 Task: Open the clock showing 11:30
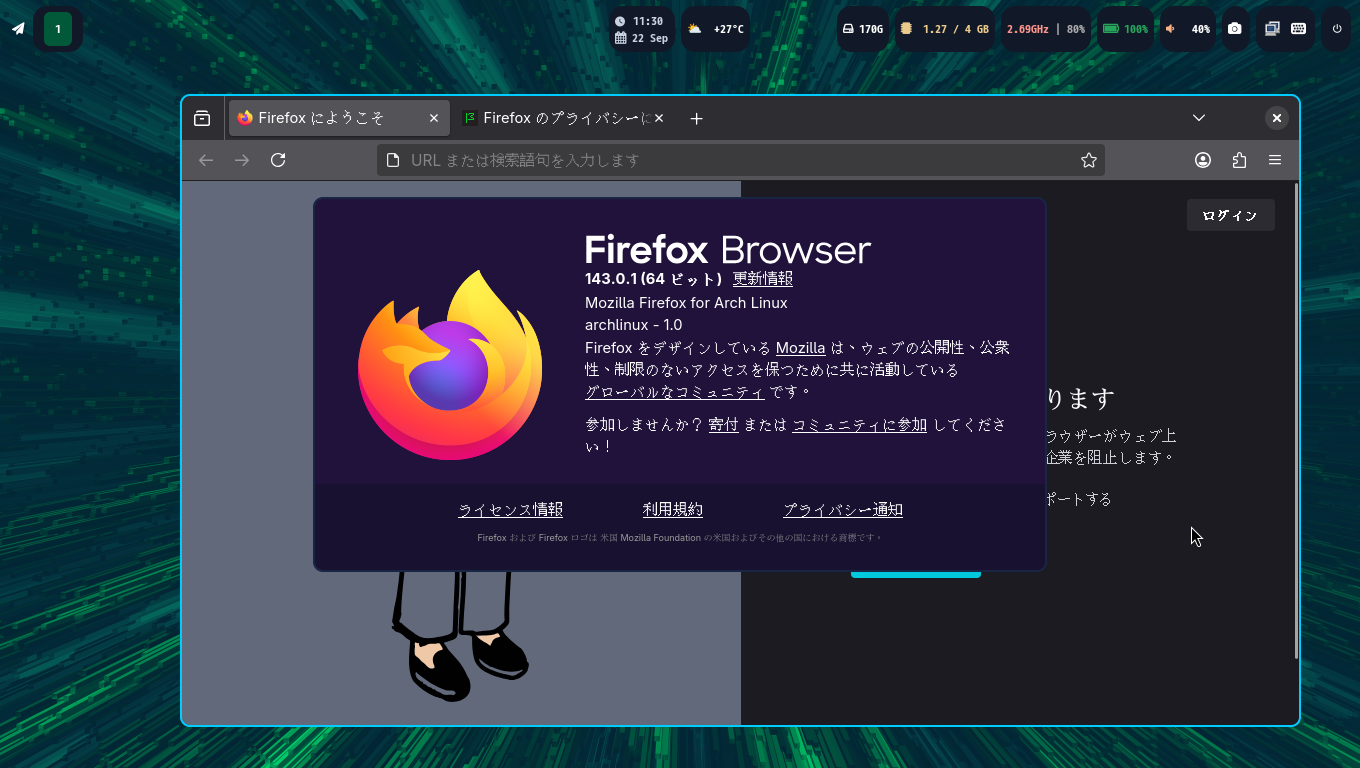(639, 21)
